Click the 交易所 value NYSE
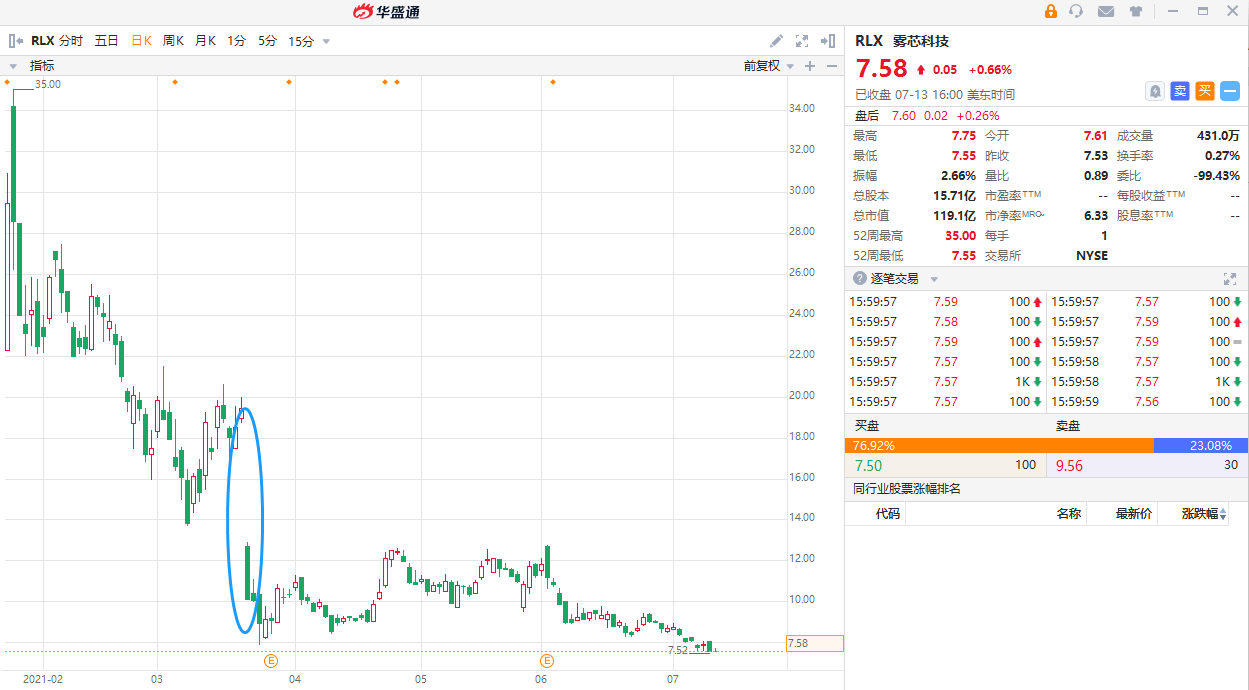The image size is (1249, 690). (x=1092, y=256)
